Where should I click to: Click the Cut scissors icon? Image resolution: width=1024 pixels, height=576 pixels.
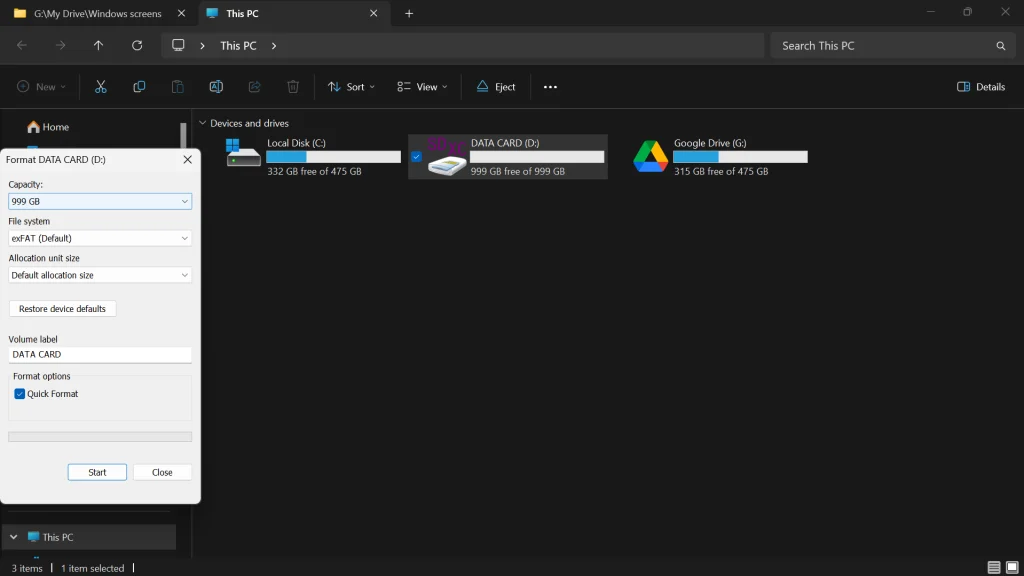[101, 87]
